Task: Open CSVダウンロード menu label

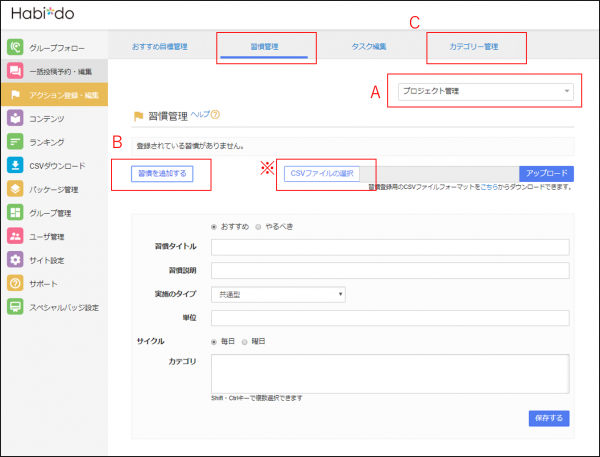Action: (x=57, y=166)
